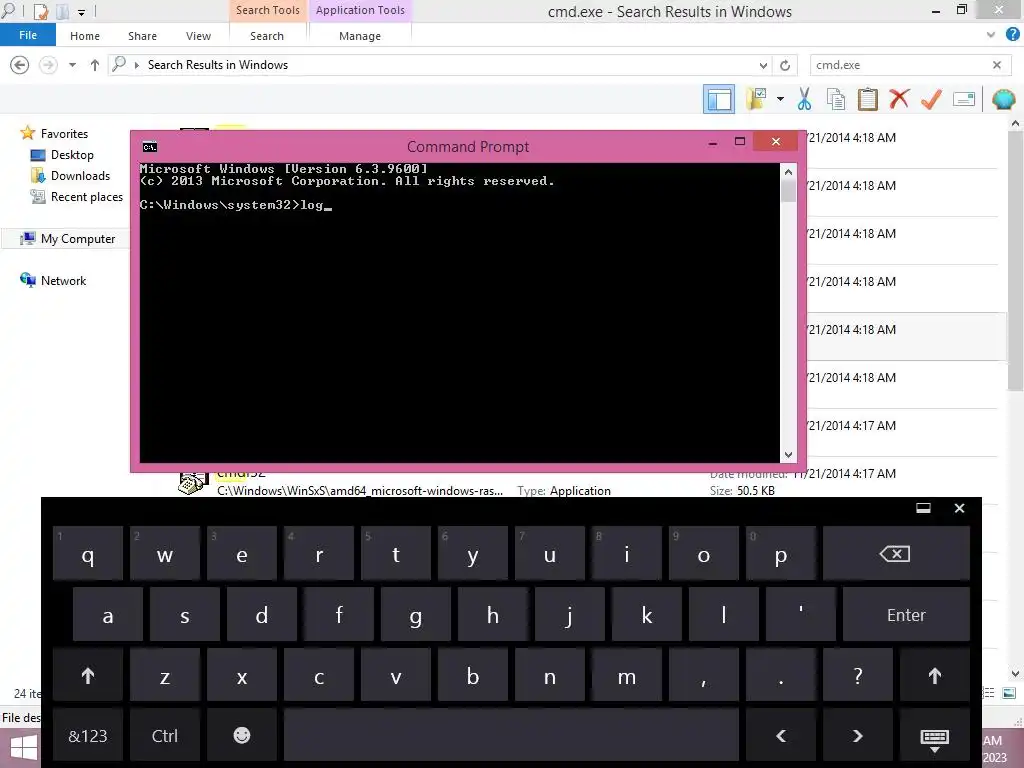Screen dimensions: 1024x768
Task: Clear the cmd.exe search box text
Action: [x=997, y=65]
